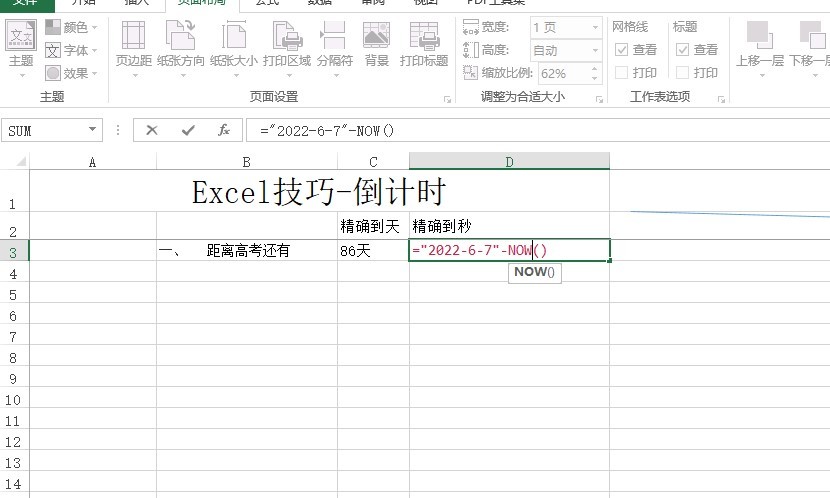Viewport: 830px width, 498px height.
Task: Open theme Effects (效果) menu
Action: pyautogui.click(x=71, y=73)
